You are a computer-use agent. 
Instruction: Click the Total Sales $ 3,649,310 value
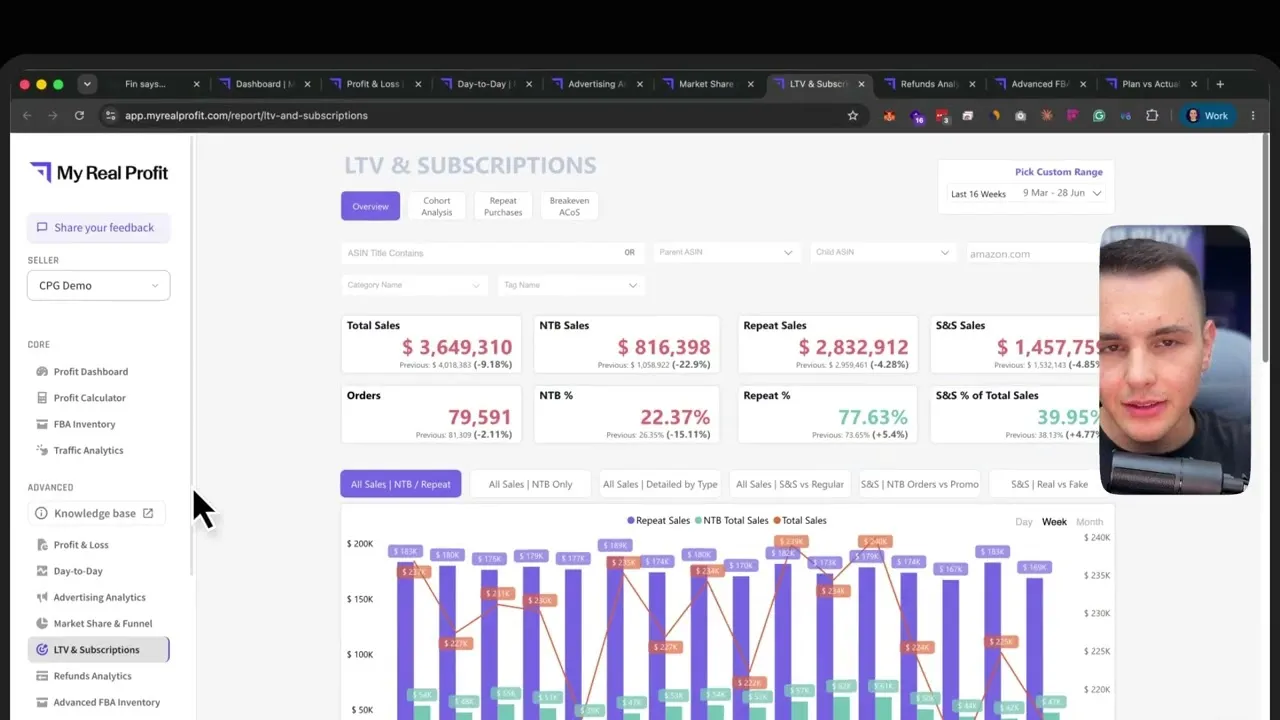457,347
